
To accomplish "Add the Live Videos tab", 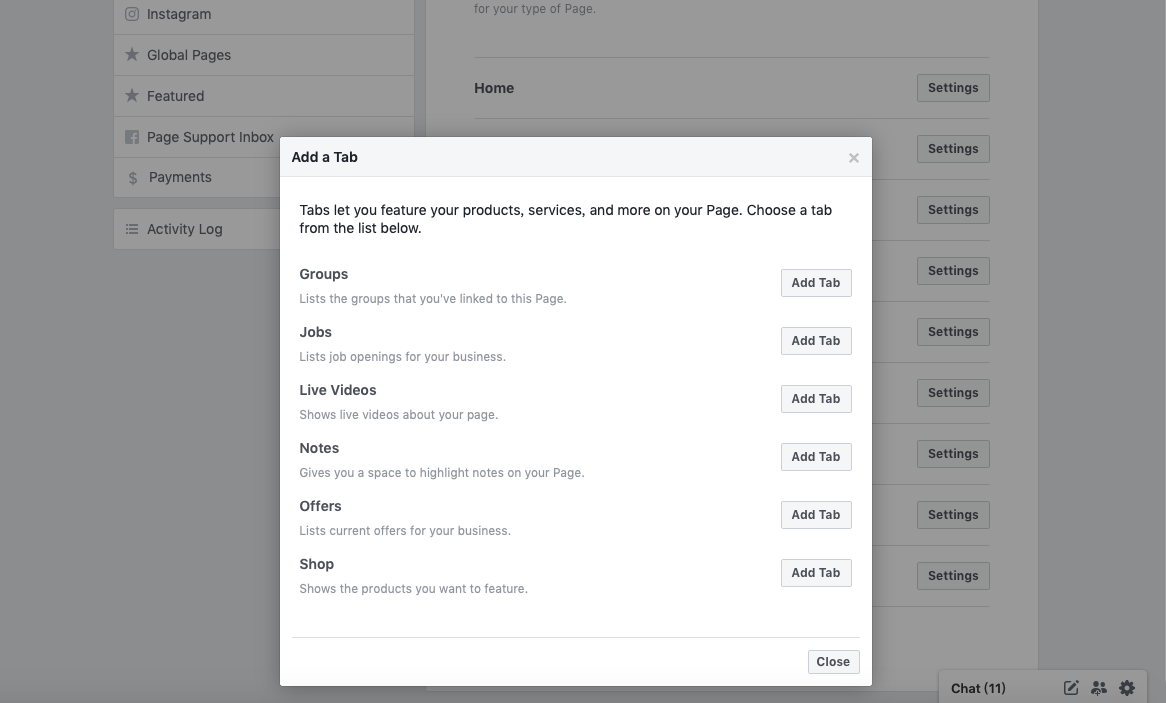I will [x=816, y=399].
